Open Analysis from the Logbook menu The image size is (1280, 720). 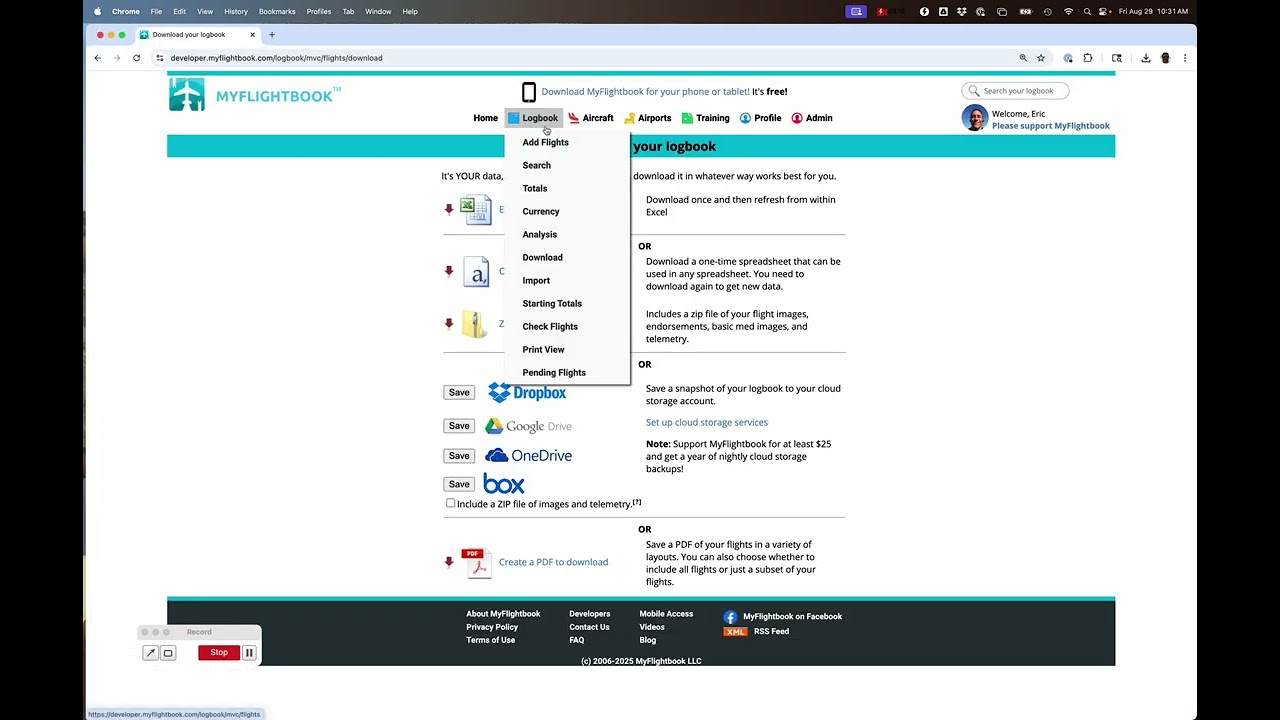(x=540, y=234)
